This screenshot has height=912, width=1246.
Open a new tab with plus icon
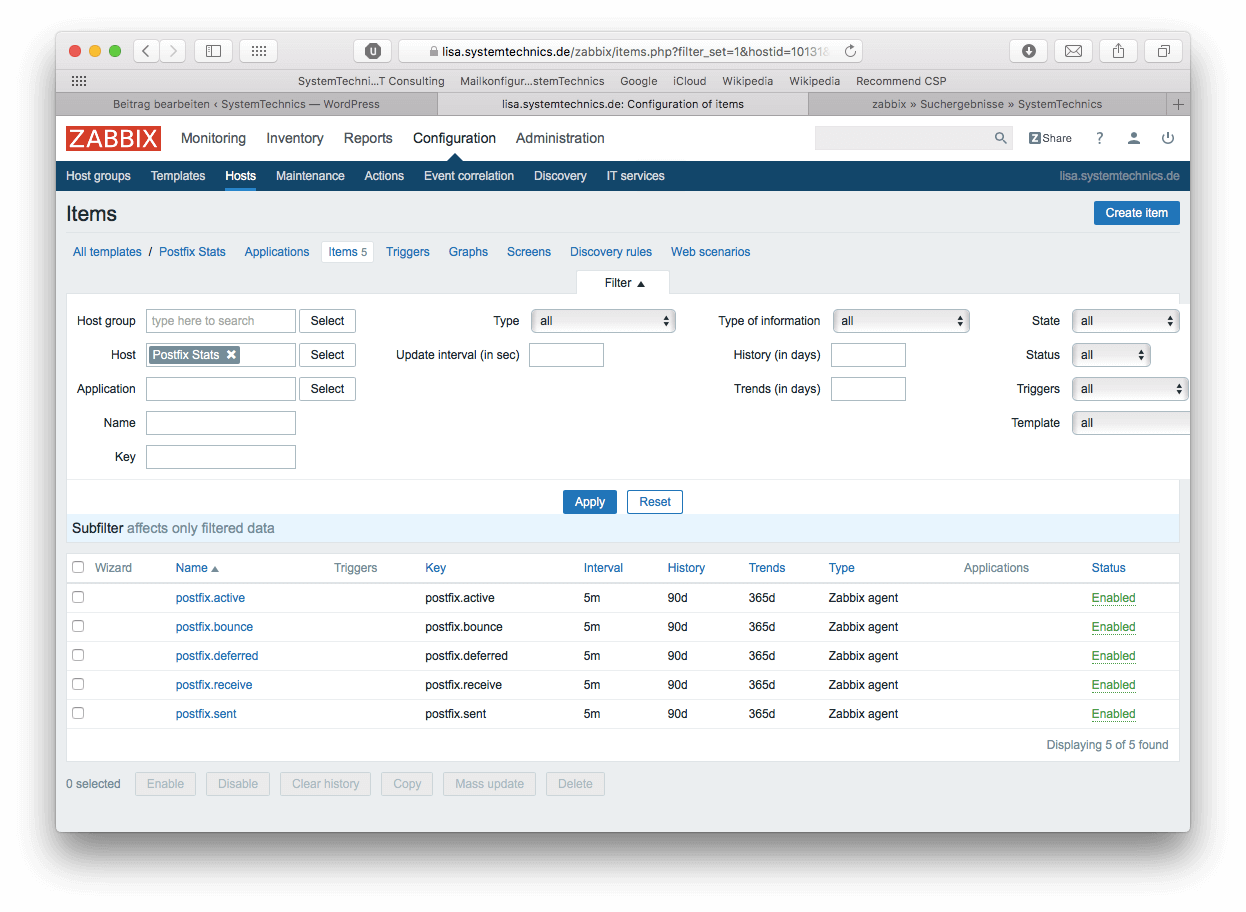click(x=1178, y=104)
